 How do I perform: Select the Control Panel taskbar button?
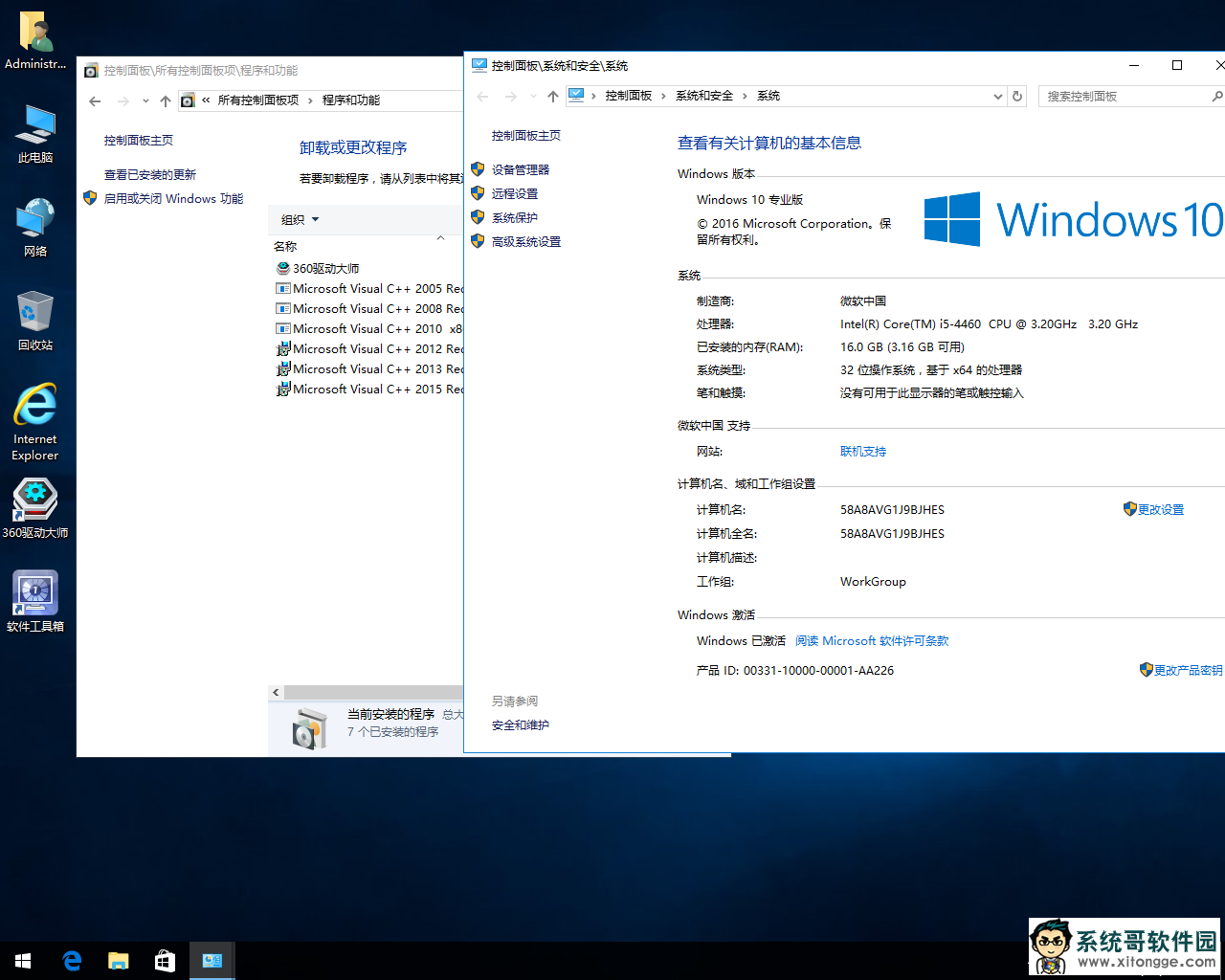(212, 961)
